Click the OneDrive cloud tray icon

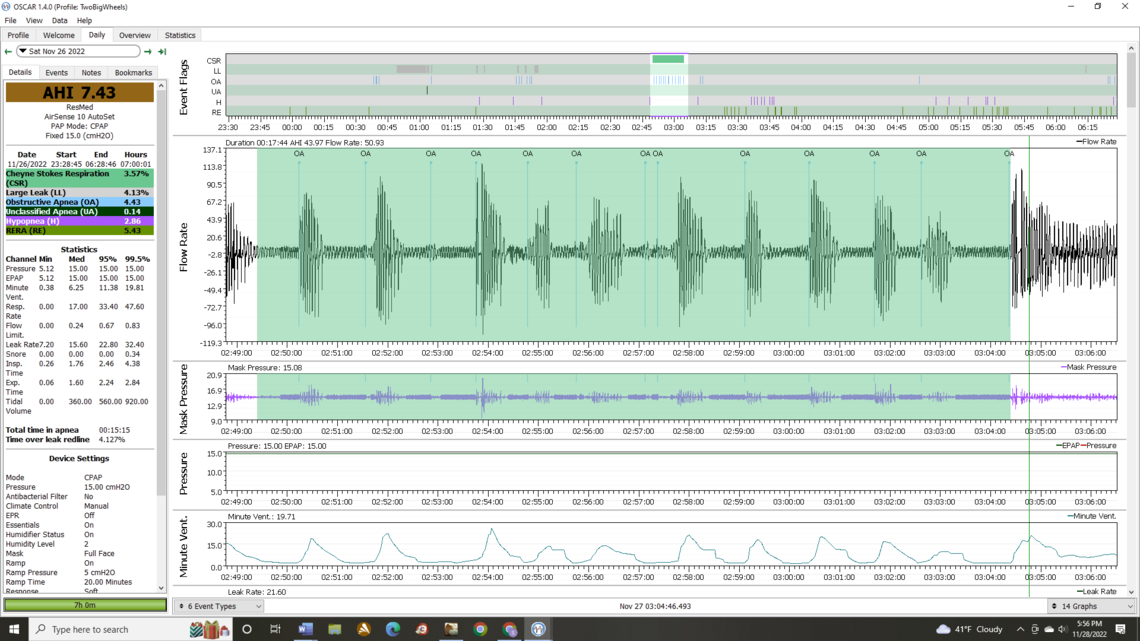pyautogui.click(x=1048, y=629)
